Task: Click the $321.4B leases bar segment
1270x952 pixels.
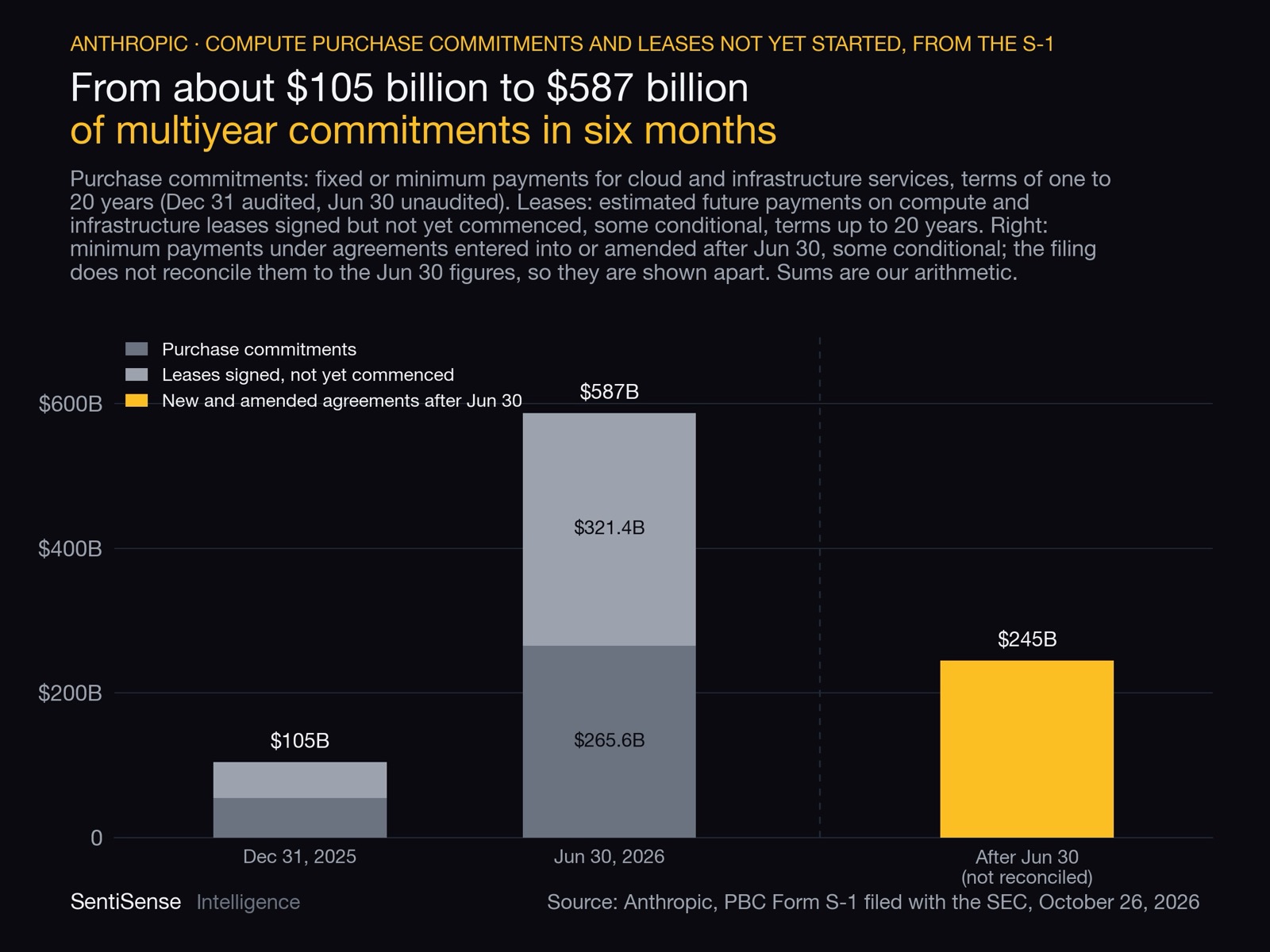Action: point(610,529)
